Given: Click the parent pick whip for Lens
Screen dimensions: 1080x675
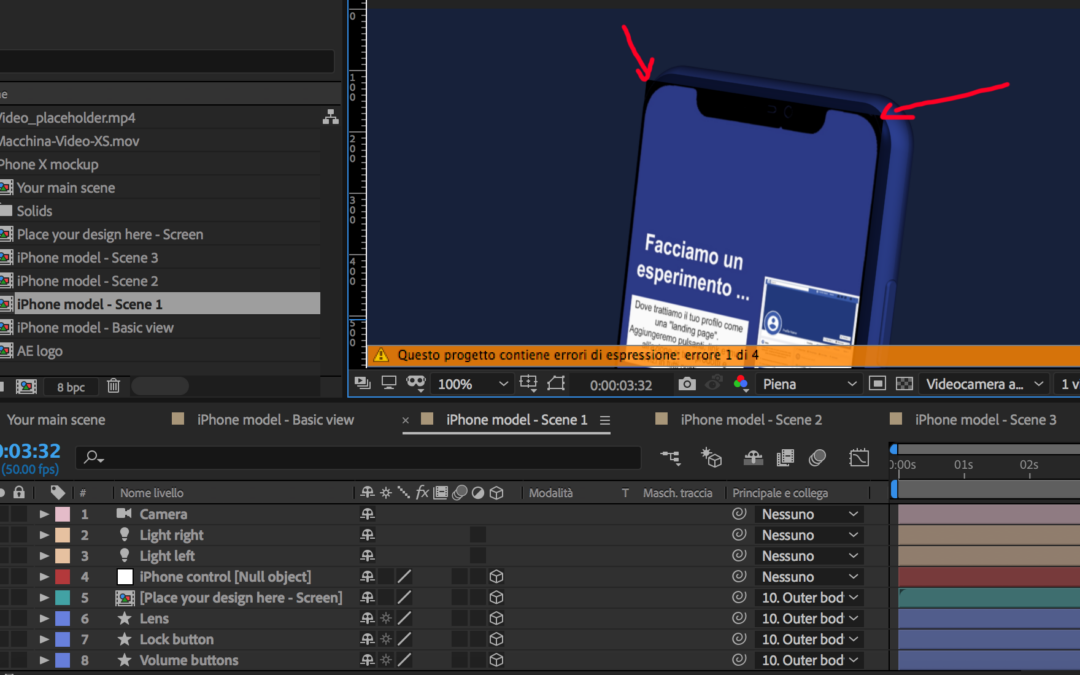Looking at the screenshot, I should [739, 618].
